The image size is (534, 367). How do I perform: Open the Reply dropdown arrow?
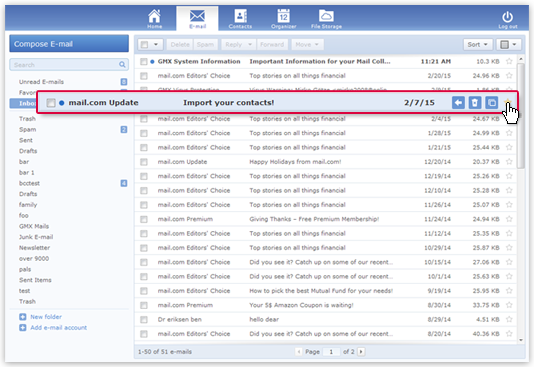pyautogui.click(x=250, y=45)
